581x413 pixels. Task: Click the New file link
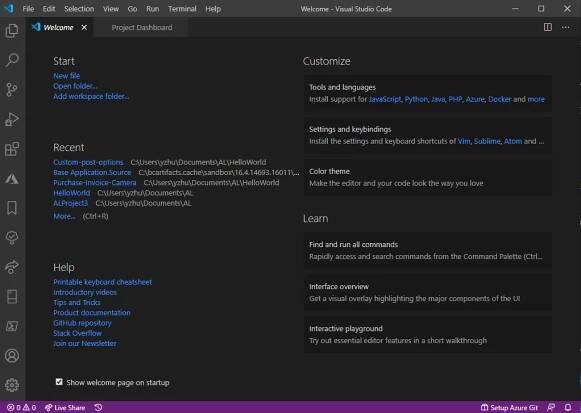coord(66,76)
